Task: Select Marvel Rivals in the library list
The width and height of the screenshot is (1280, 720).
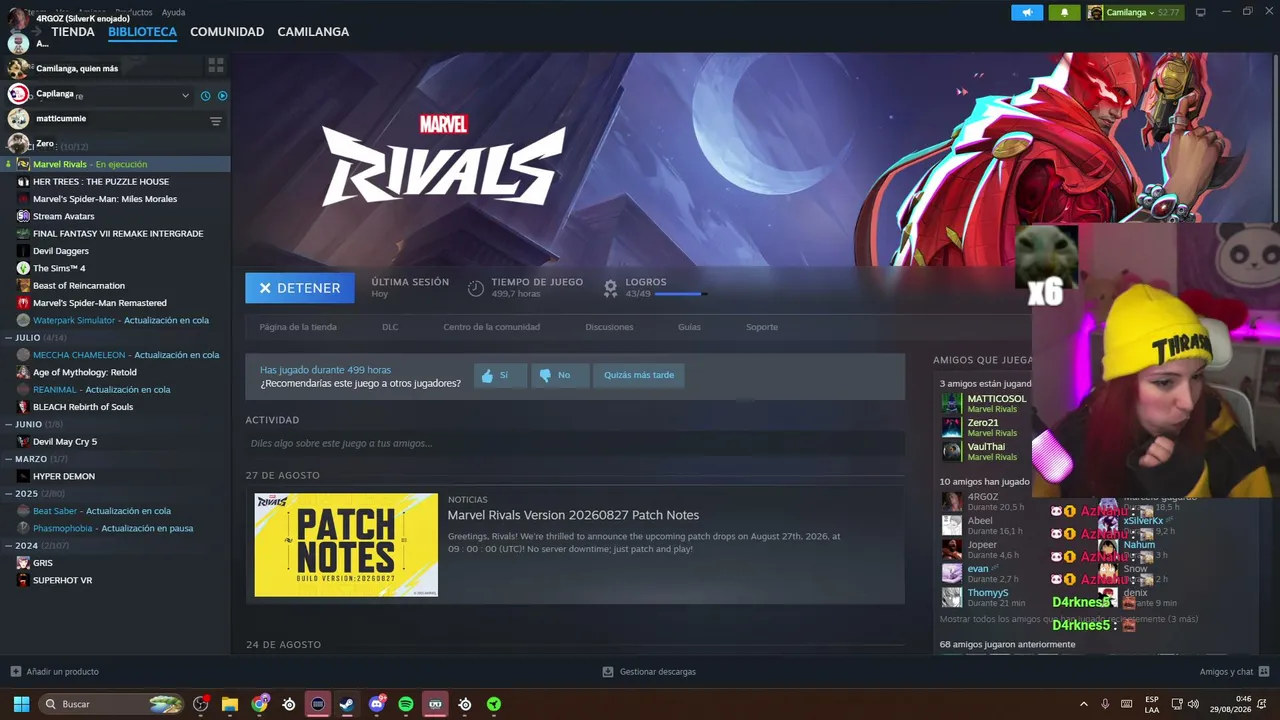Action: point(115,164)
